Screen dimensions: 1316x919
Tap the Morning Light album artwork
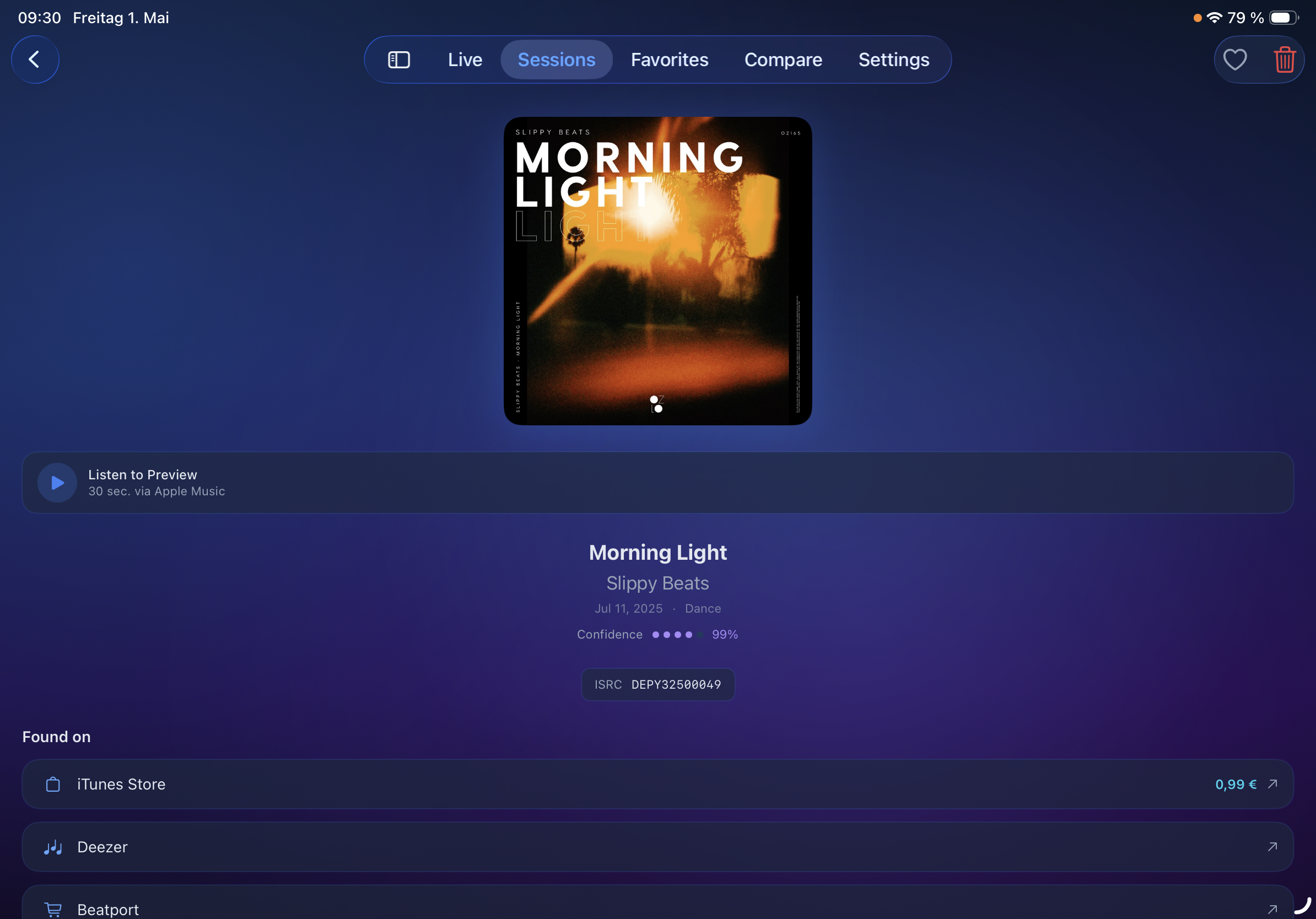(658, 271)
